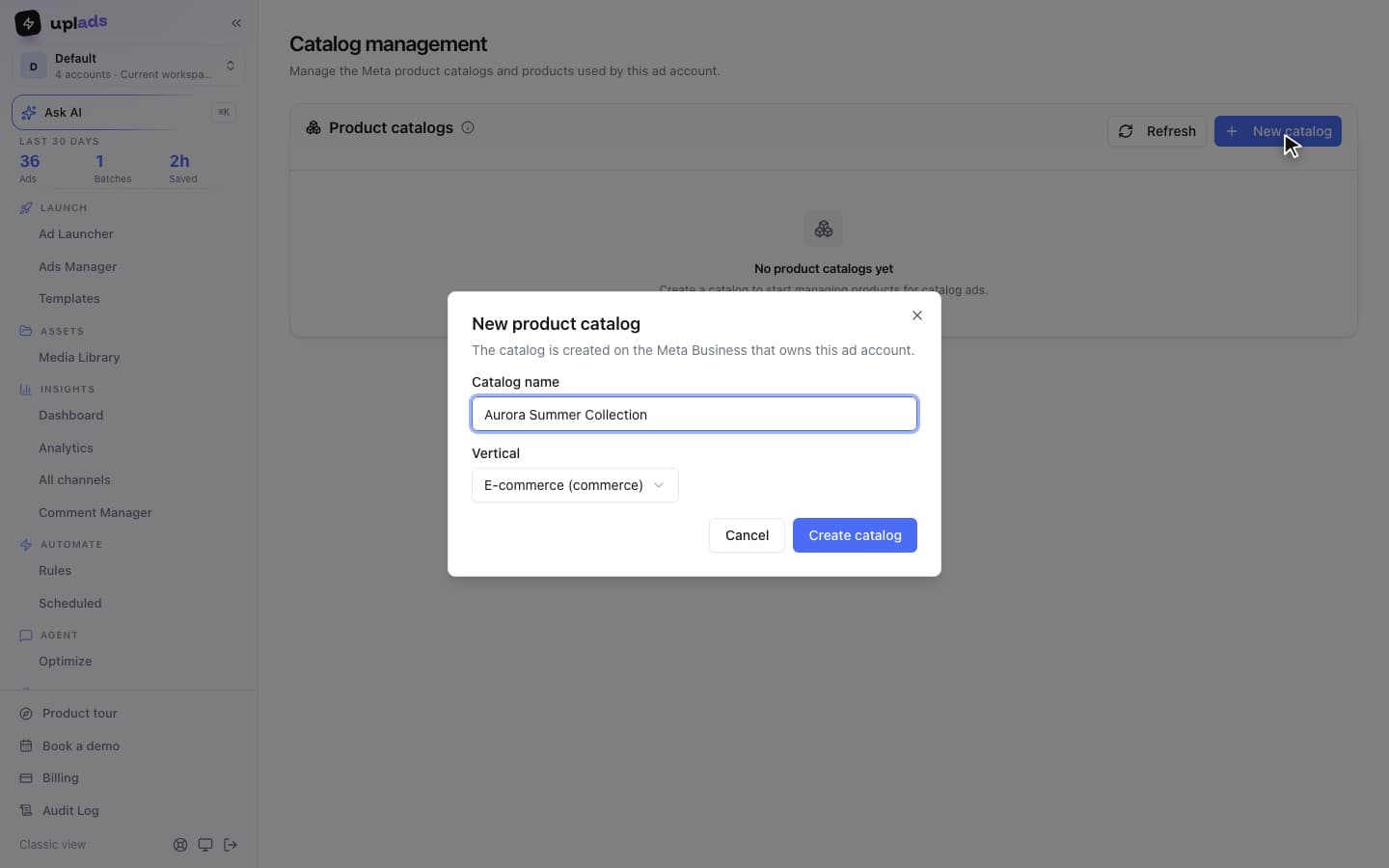Click the sign-out icon
This screenshot has width=1389, height=868.
point(231,845)
